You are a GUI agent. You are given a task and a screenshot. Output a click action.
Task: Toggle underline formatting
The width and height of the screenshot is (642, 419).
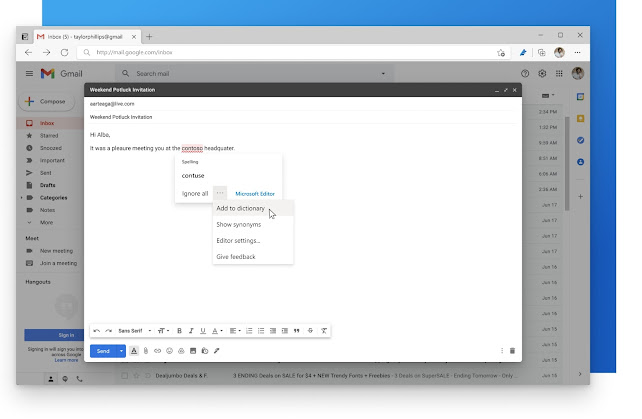[x=203, y=331]
